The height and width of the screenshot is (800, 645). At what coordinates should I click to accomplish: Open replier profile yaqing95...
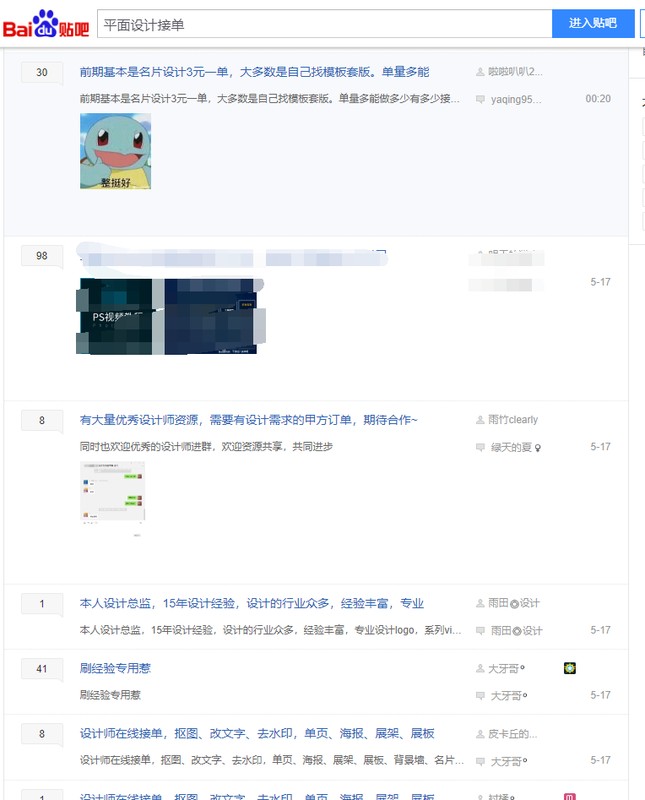516,99
